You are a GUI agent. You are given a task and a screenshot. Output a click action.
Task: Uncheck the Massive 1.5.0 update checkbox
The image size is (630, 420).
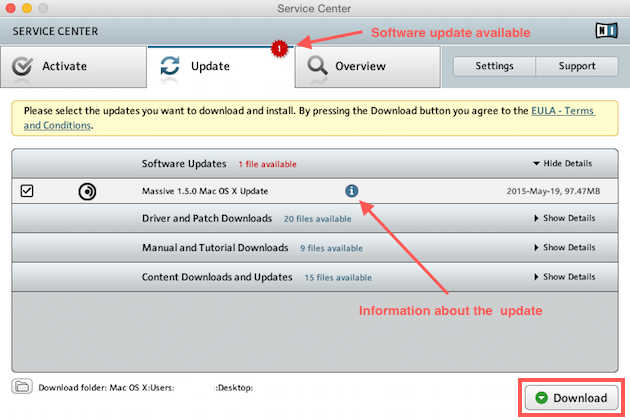click(27, 191)
